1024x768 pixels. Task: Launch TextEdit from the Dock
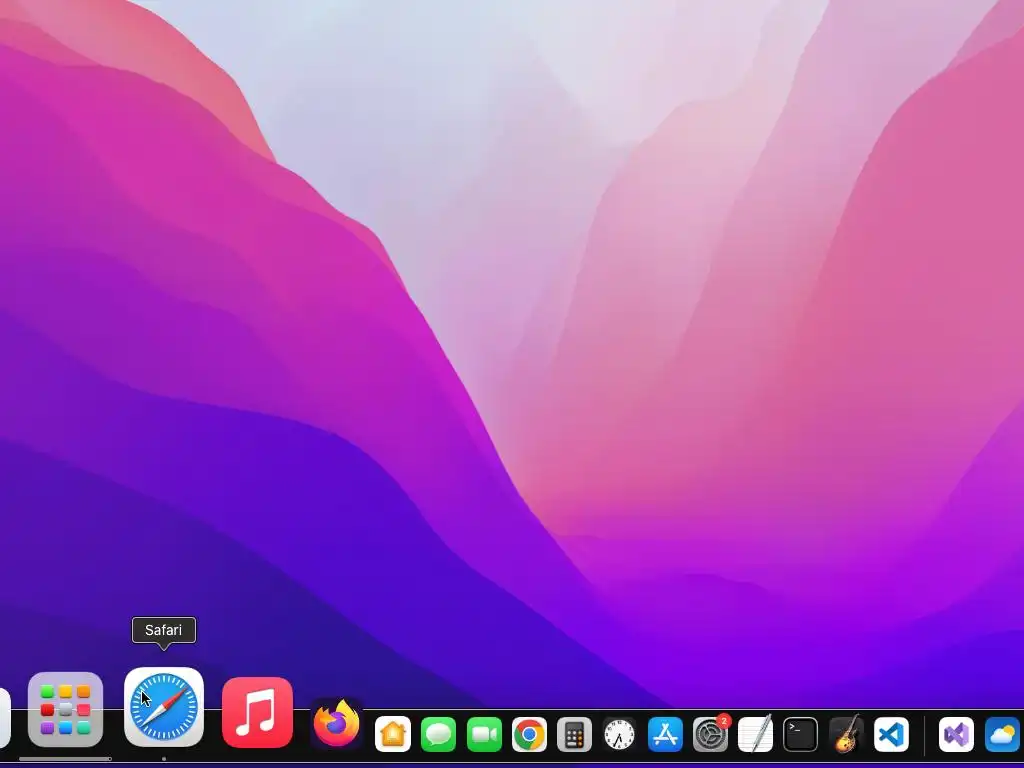755,734
